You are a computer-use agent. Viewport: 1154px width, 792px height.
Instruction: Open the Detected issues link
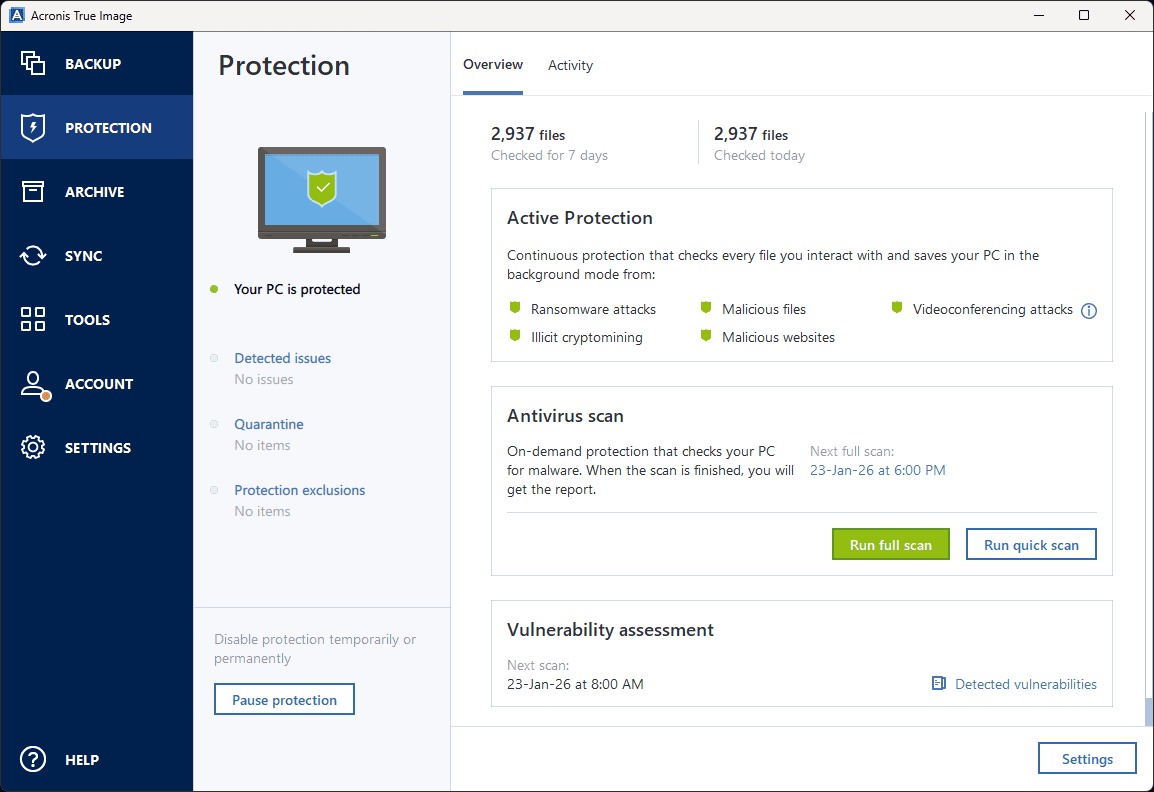(282, 358)
